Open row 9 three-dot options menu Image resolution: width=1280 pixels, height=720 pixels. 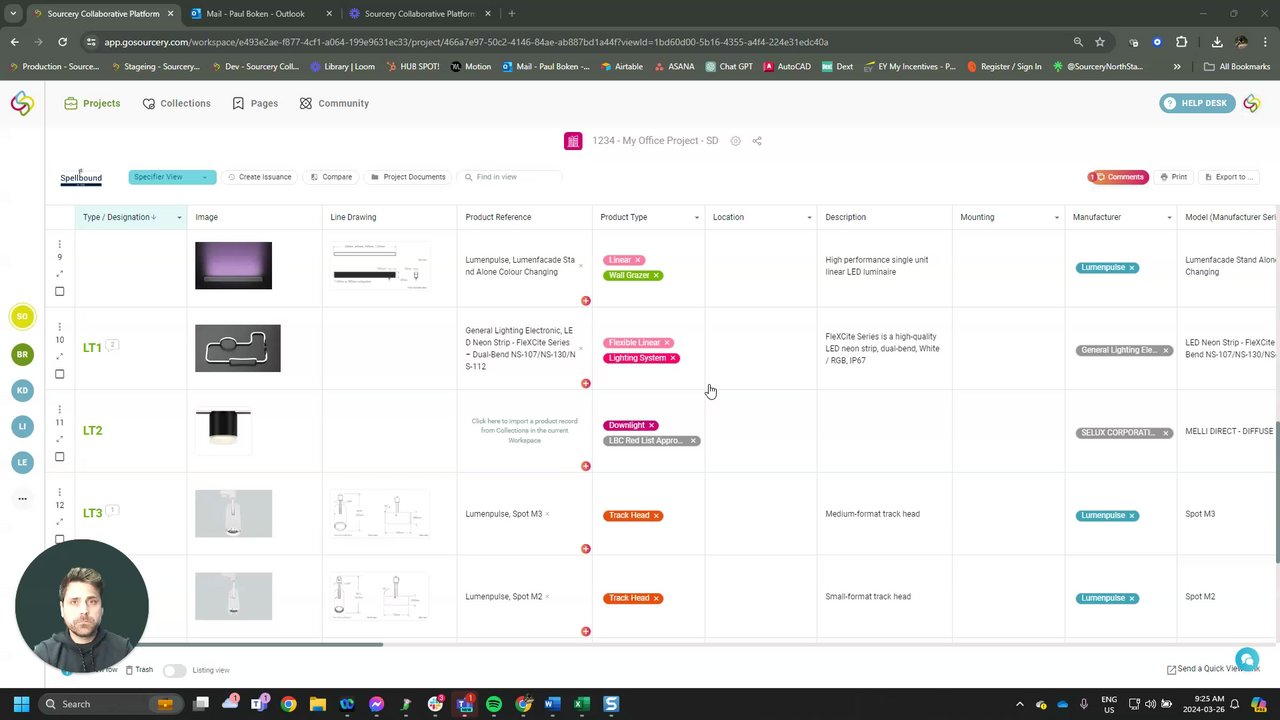click(59, 244)
